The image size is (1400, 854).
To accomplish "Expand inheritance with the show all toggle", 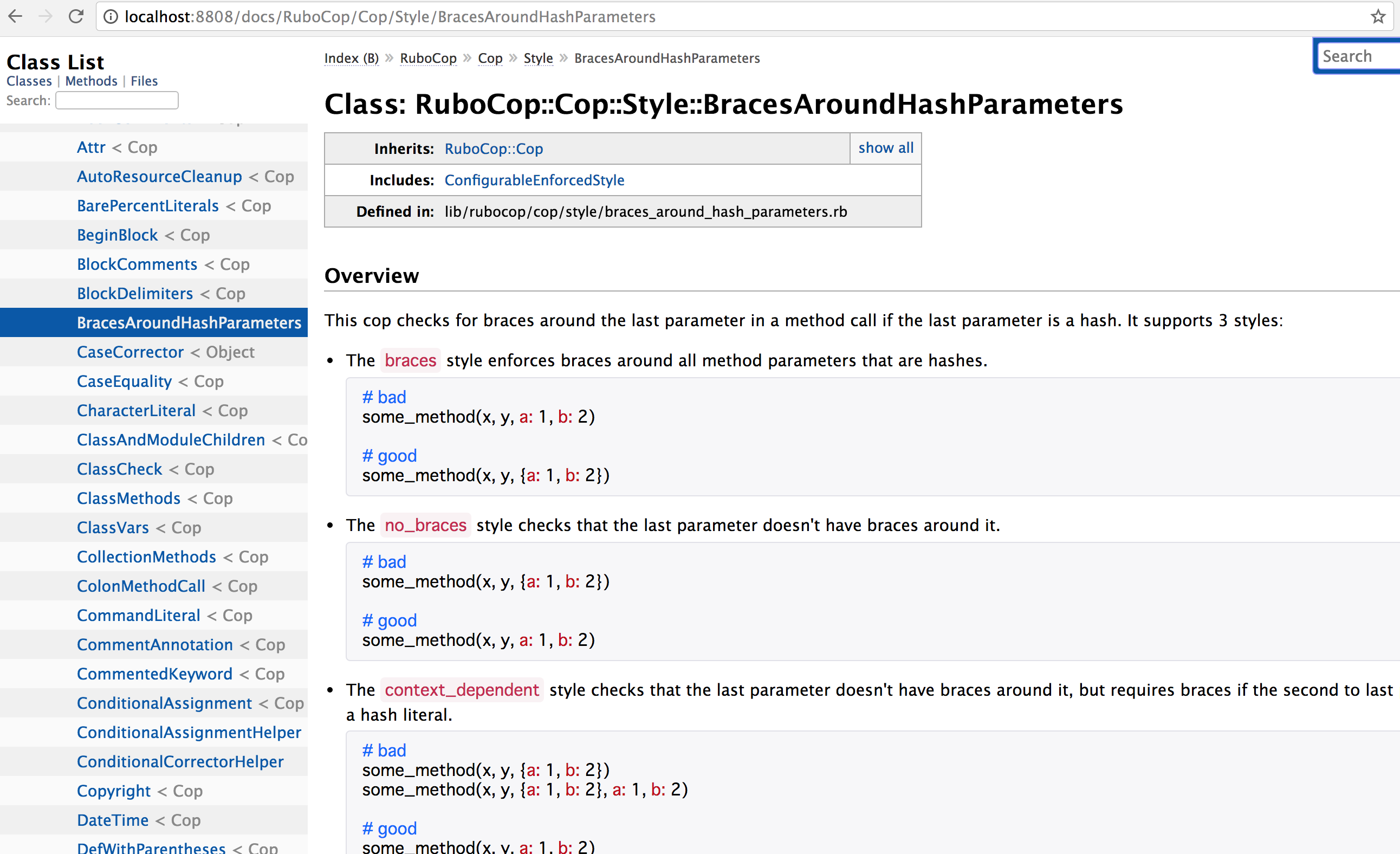I will click(885, 148).
